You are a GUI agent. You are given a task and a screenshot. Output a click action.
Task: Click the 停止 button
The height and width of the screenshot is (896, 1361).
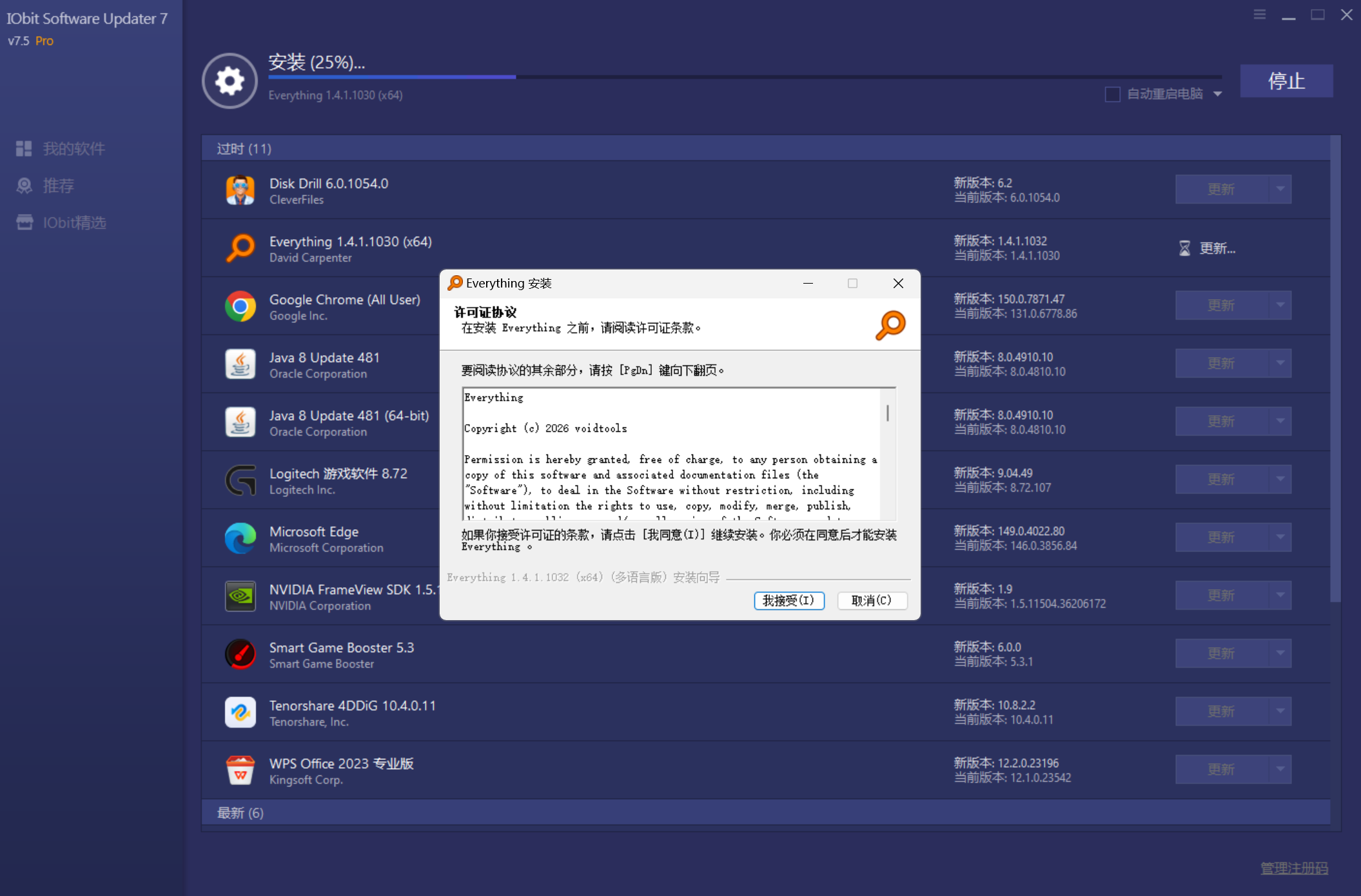point(1286,81)
